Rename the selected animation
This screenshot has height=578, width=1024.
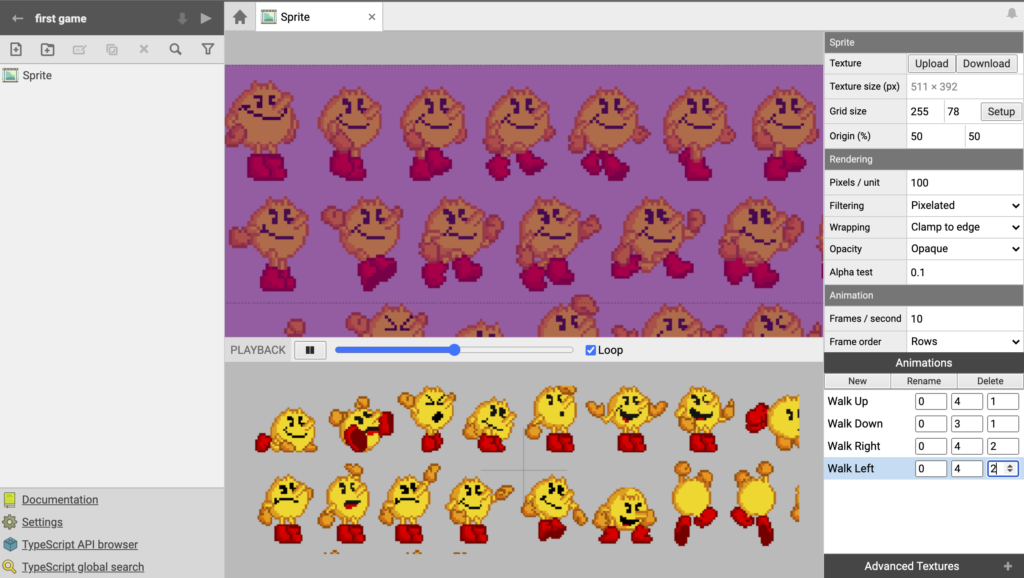tap(923, 381)
